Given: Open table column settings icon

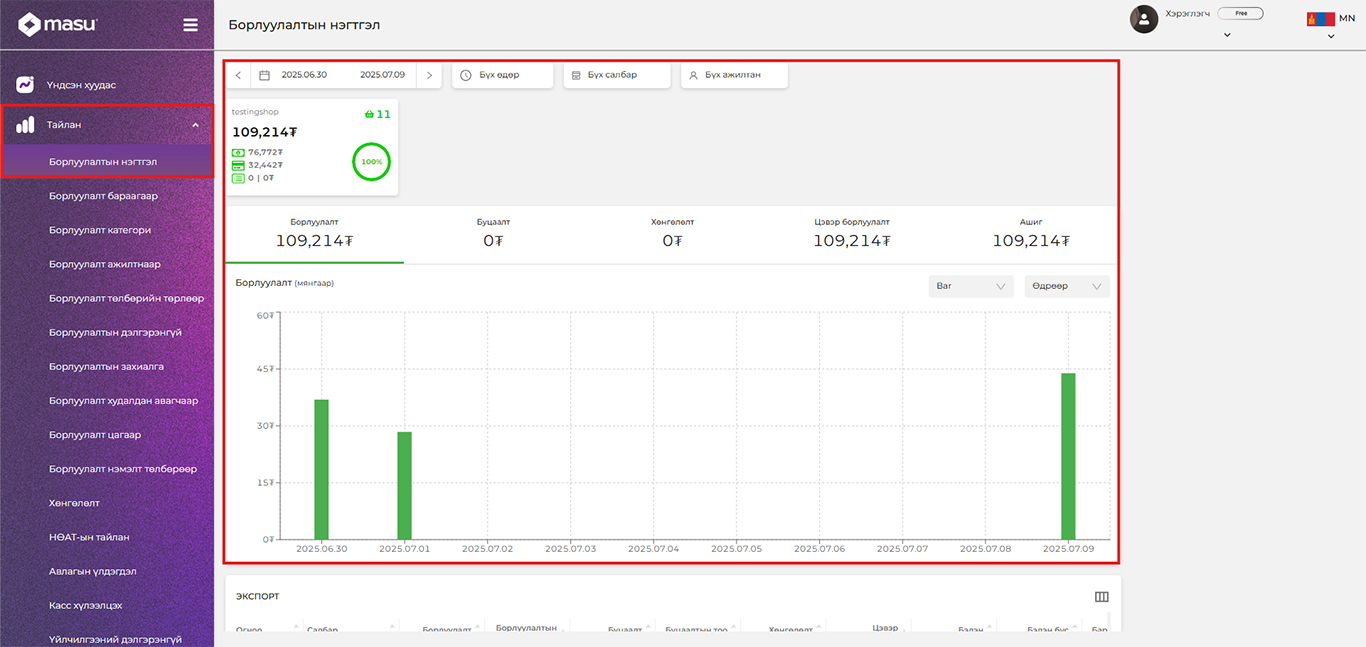Looking at the screenshot, I should 1101,597.
